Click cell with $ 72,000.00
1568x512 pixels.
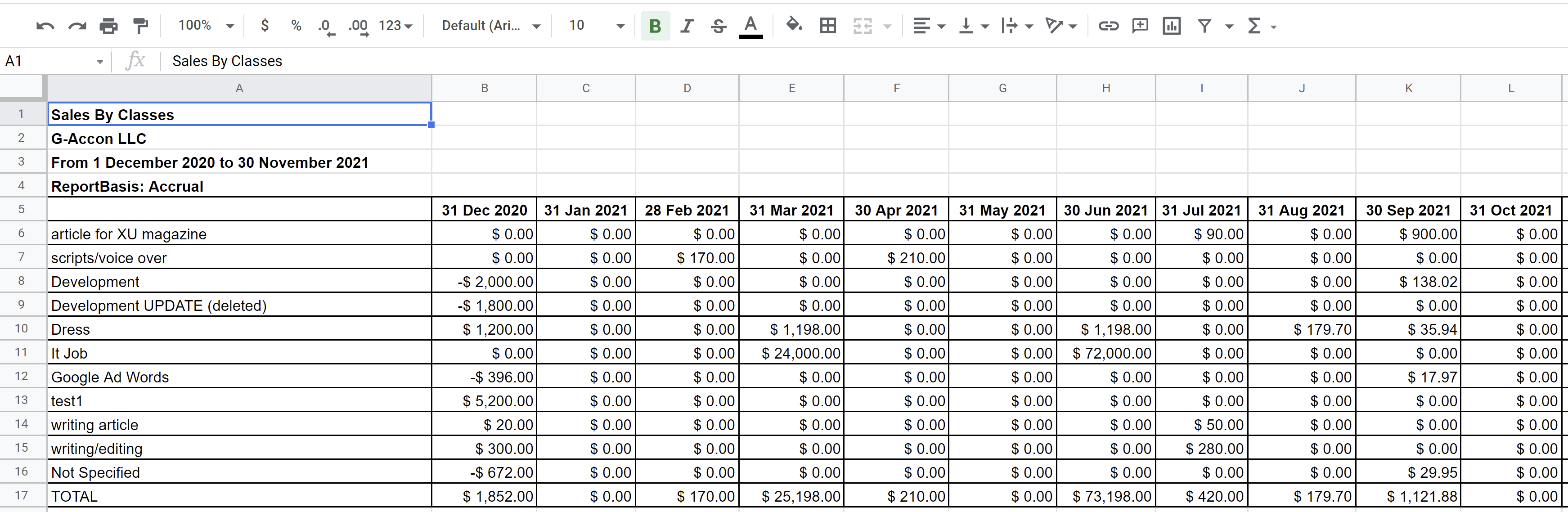click(1106, 353)
